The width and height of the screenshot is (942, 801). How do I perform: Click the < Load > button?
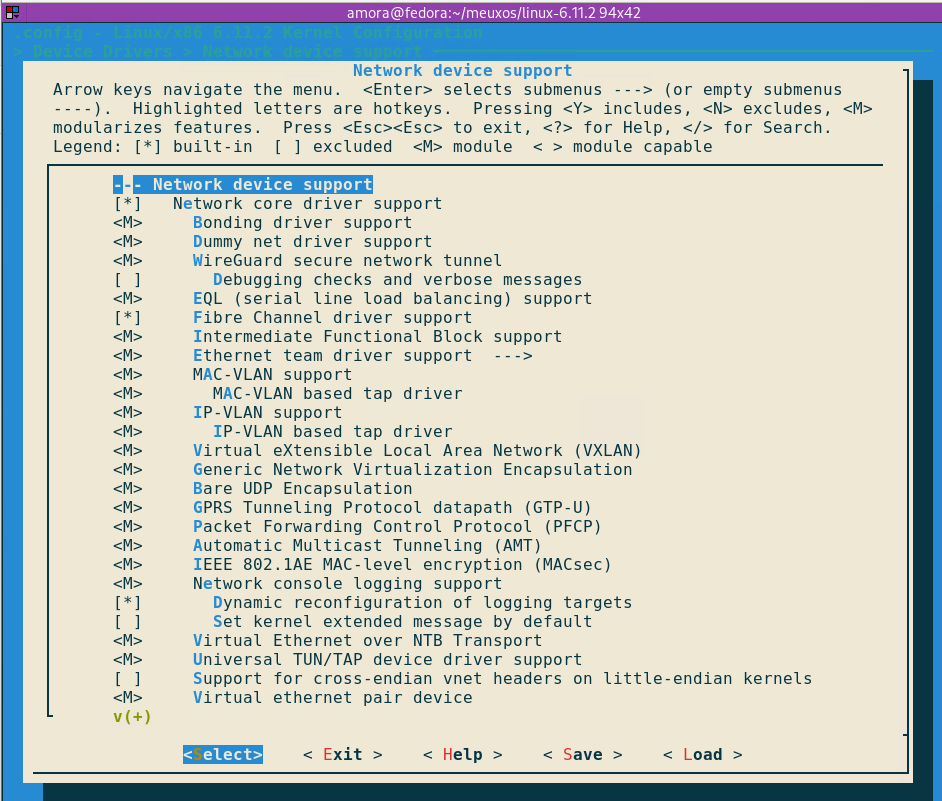pyautogui.click(x=703, y=755)
